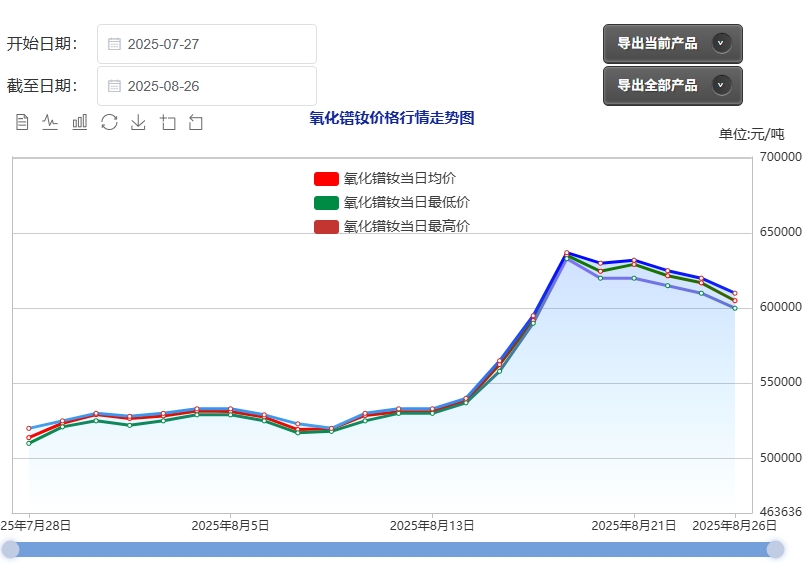Click the restore refresh icon
The height and width of the screenshot is (563, 806).
[x=109, y=122]
